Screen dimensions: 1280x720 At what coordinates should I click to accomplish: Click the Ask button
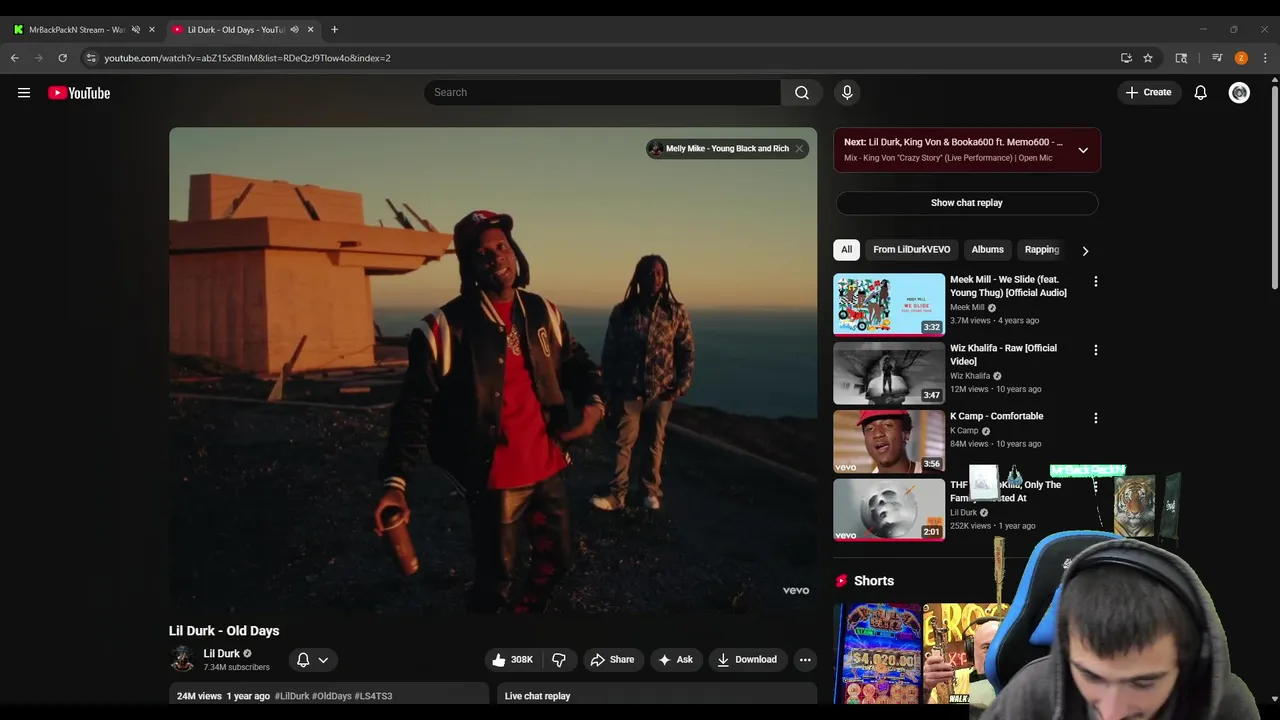pos(675,660)
